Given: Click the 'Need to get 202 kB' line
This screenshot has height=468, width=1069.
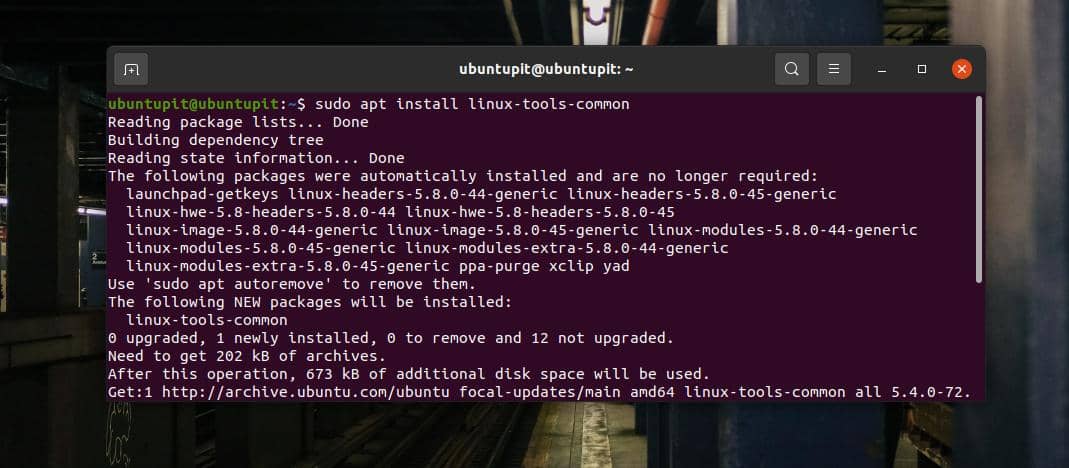Looking at the screenshot, I should [246, 356].
